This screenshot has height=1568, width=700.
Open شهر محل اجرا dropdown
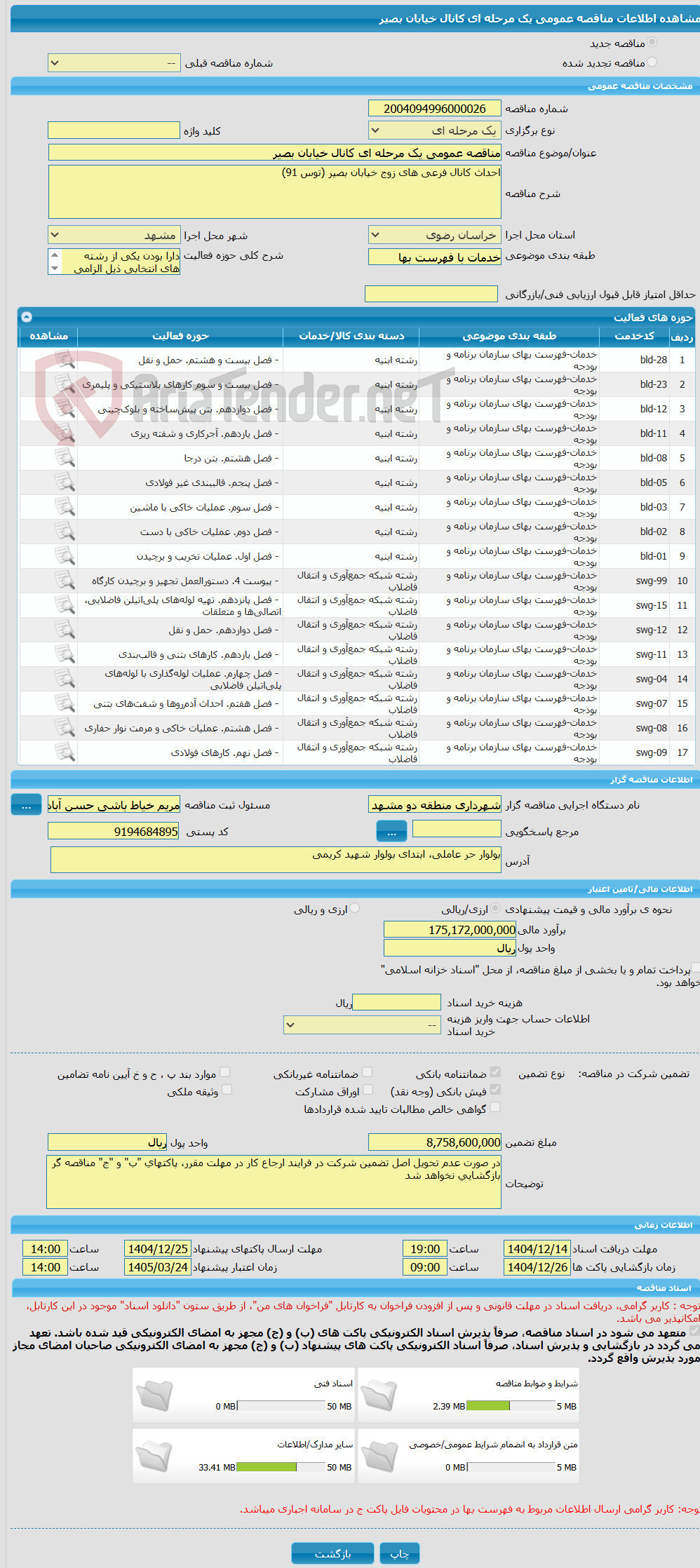[114, 235]
